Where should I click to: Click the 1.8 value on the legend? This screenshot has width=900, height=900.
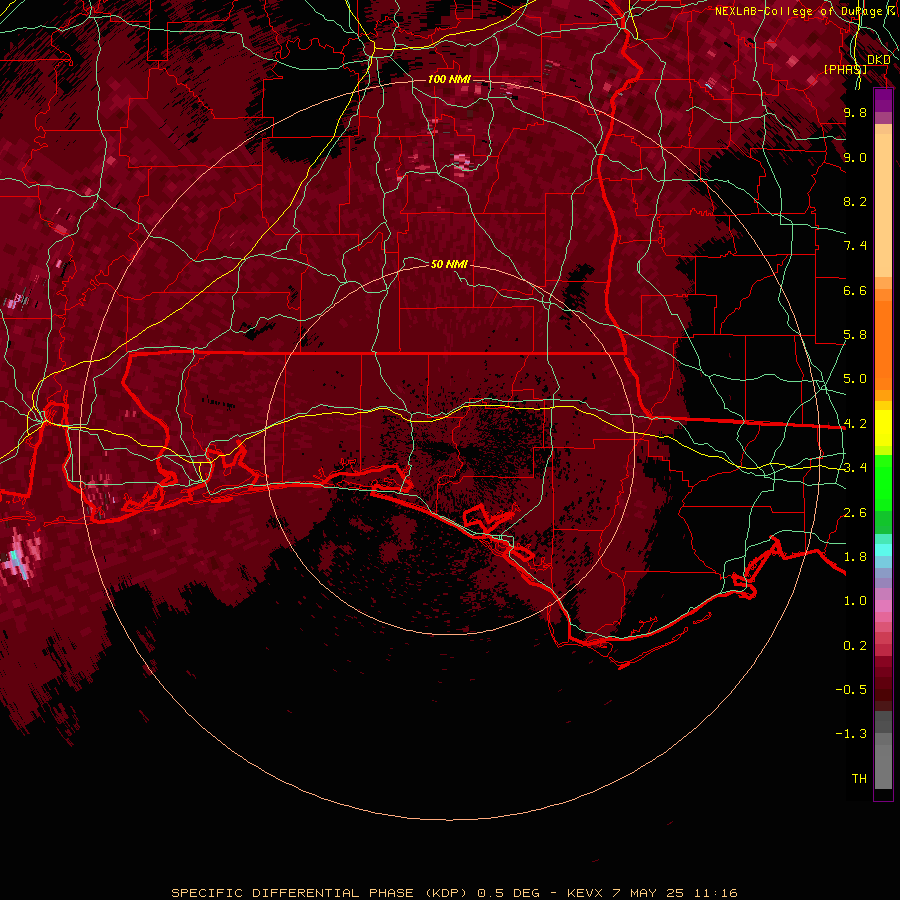855,557
